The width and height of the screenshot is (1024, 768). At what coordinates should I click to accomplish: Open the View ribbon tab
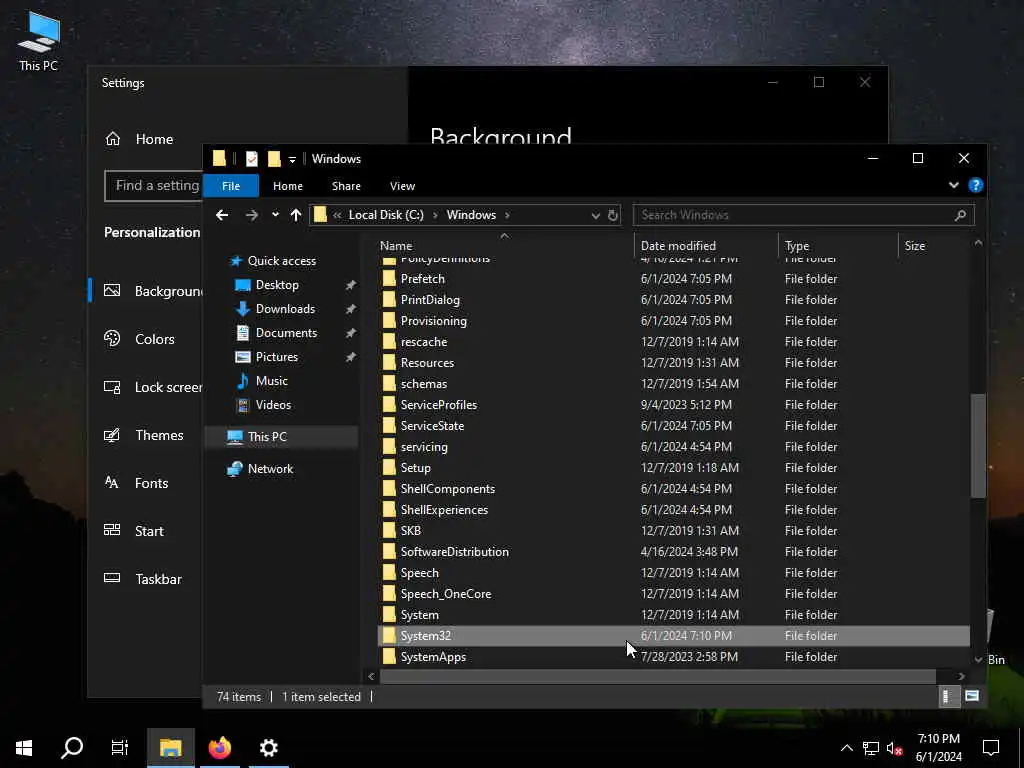point(402,186)
